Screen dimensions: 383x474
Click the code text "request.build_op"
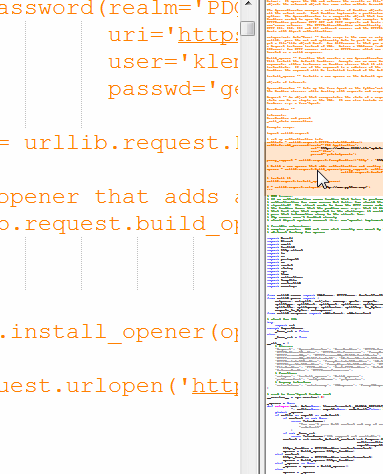click(132, 224)
